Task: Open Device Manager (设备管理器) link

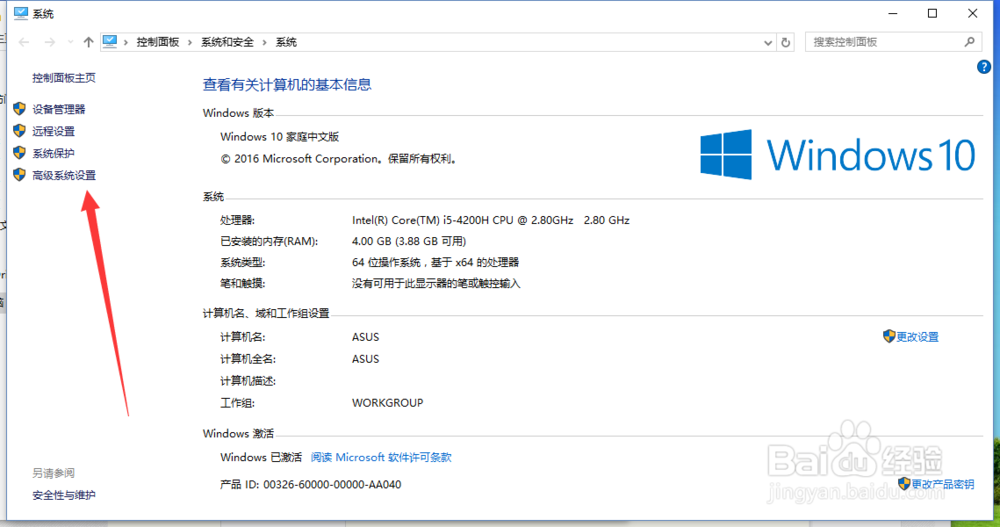Action: (x=59, y=109)
